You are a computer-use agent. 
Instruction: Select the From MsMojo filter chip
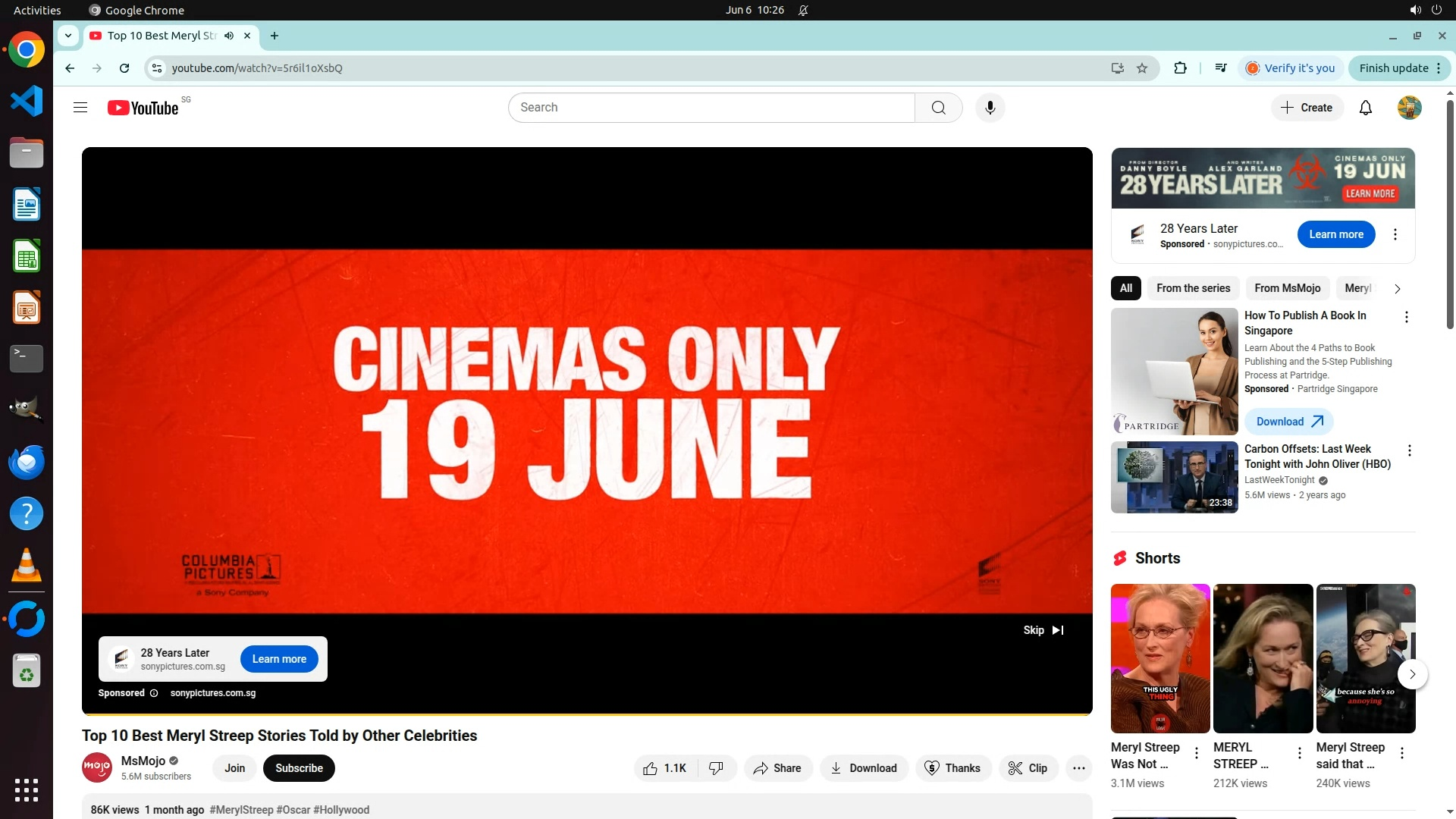1287,288
